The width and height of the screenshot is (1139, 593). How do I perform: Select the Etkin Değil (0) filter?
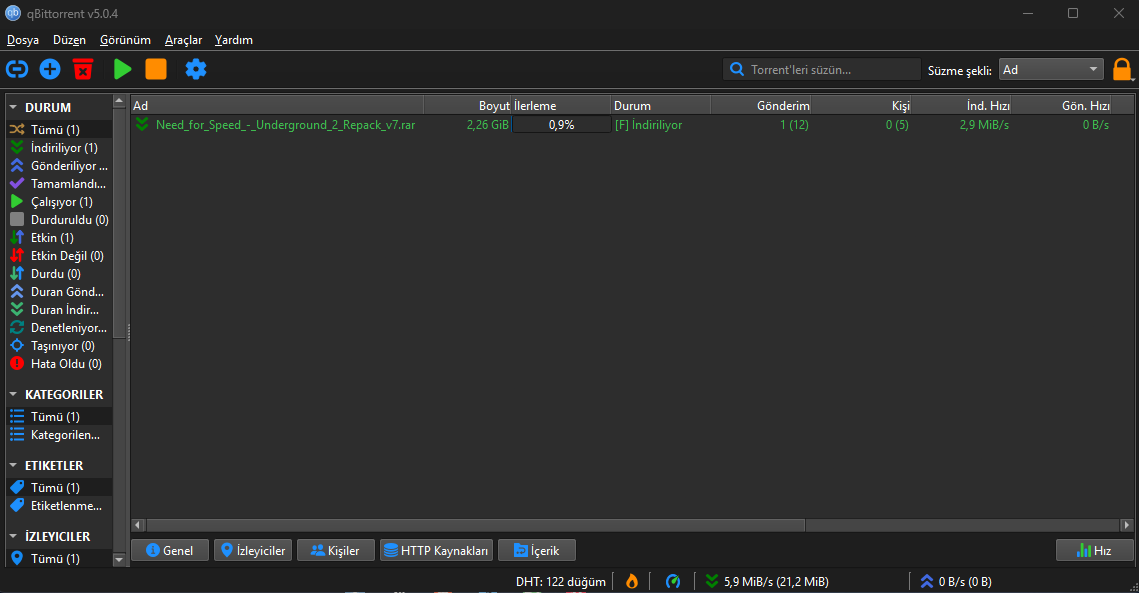coord(60,256)
